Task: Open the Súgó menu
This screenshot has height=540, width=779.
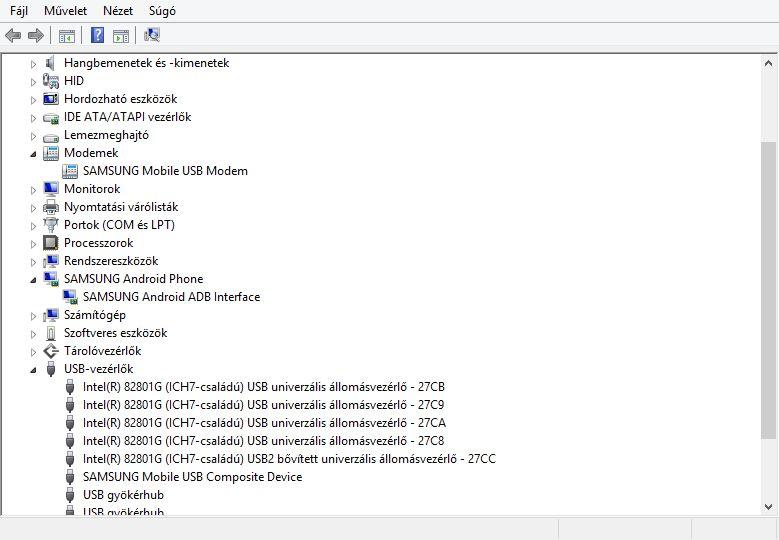Action: 162,10
